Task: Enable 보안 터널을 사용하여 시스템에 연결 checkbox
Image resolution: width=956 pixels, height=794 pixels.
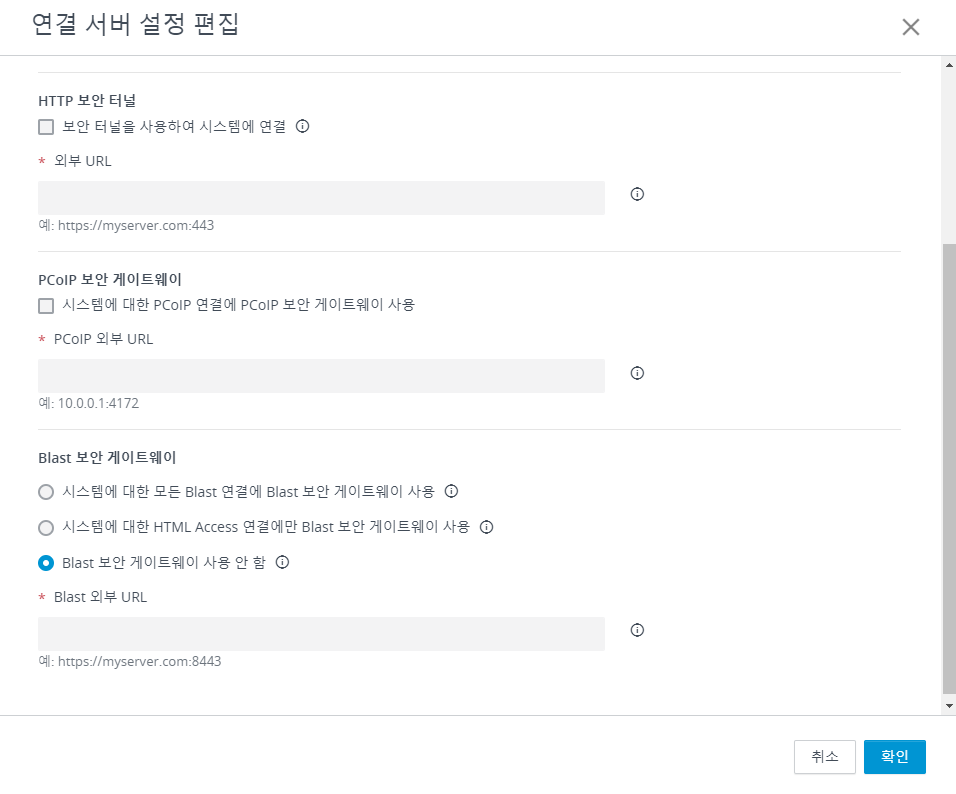Action: 46,127
